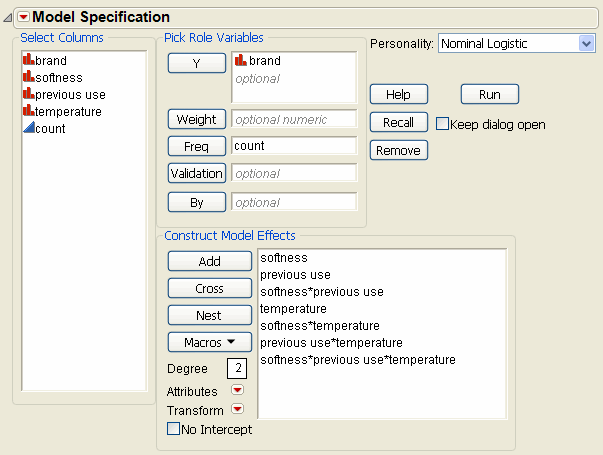
Task: Click the Cross button
Action: pyautogui.click(x=210, y=288)
